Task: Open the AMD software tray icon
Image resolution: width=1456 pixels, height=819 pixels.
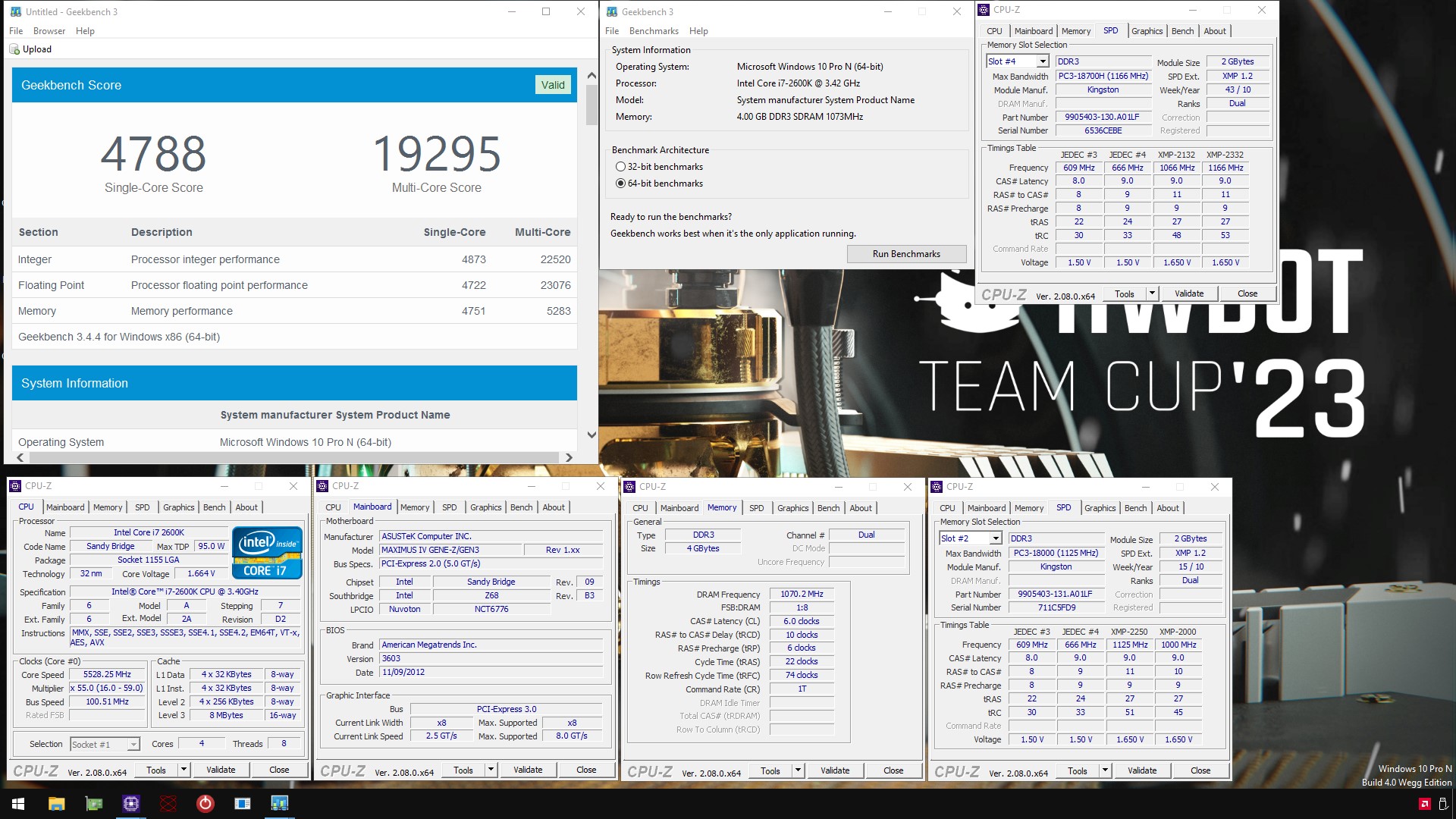Action: [x=1425, y=804]
